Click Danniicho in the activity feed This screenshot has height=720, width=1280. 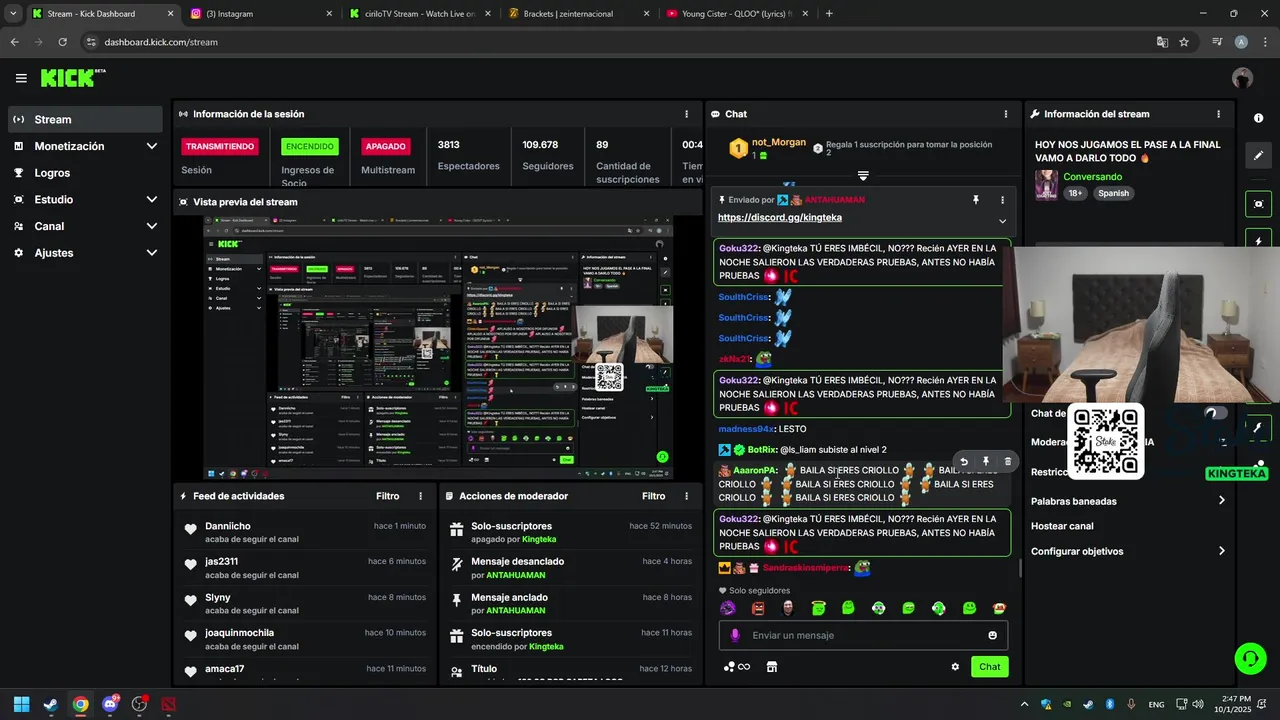(228, 526)
